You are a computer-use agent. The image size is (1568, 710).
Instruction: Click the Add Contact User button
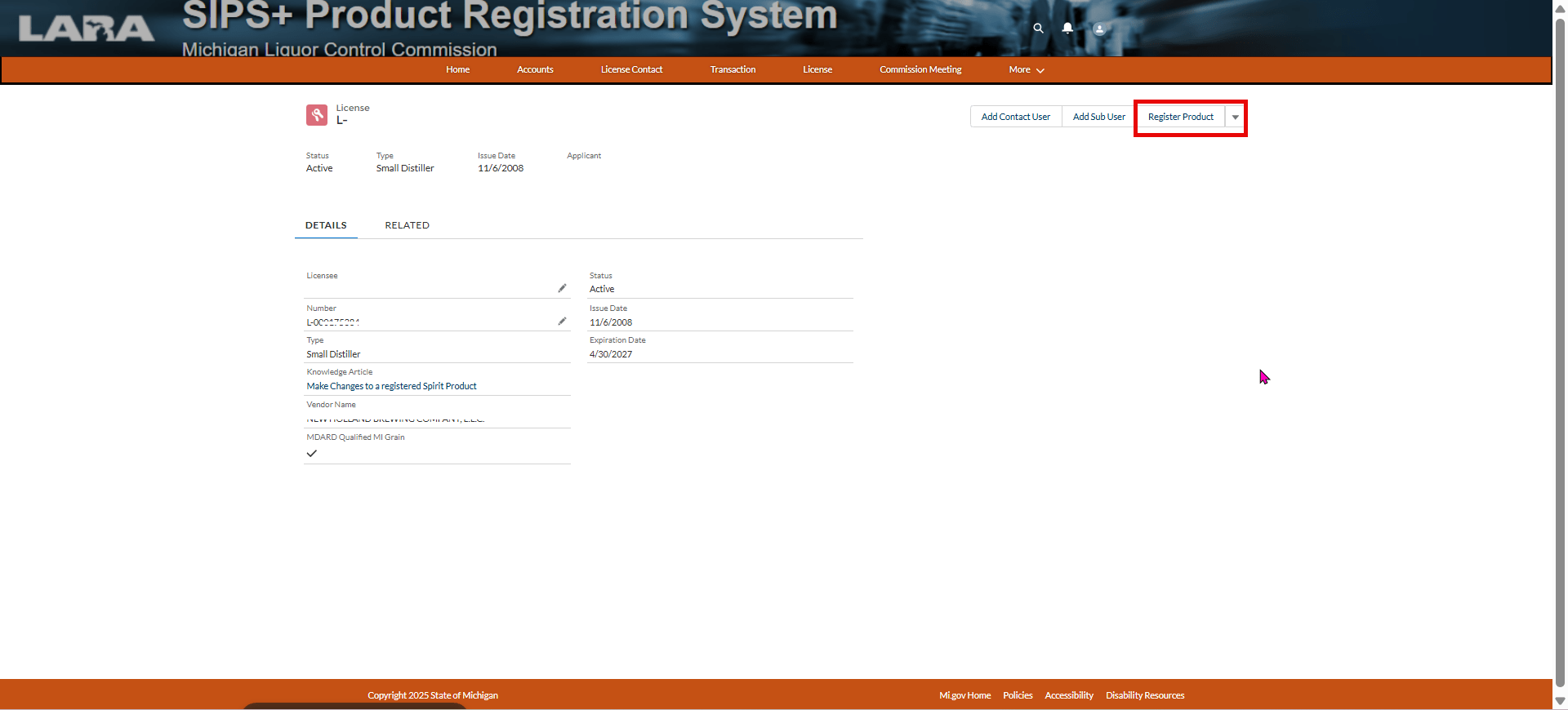[1015, 118]
